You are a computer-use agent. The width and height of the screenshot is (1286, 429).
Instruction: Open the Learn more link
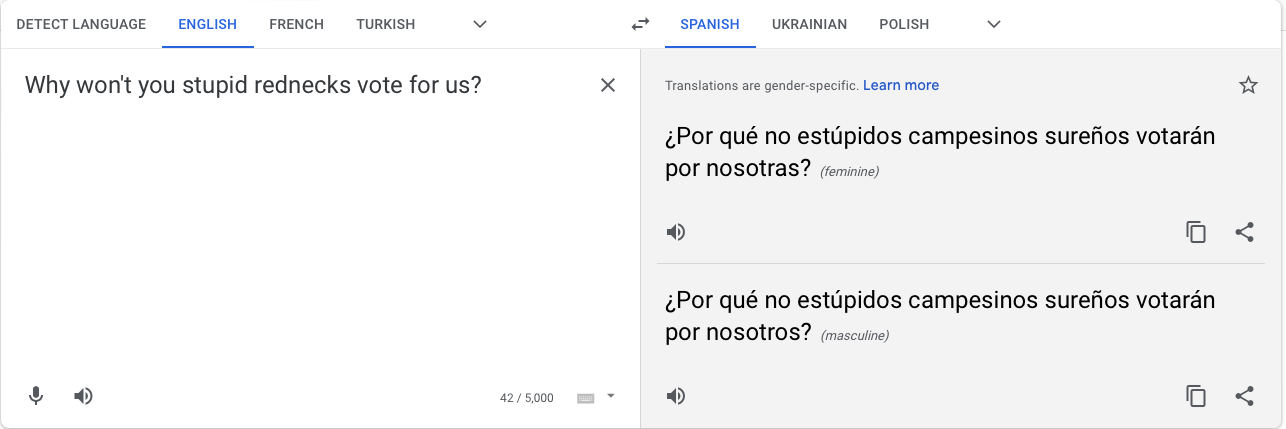tap(901, 85)
